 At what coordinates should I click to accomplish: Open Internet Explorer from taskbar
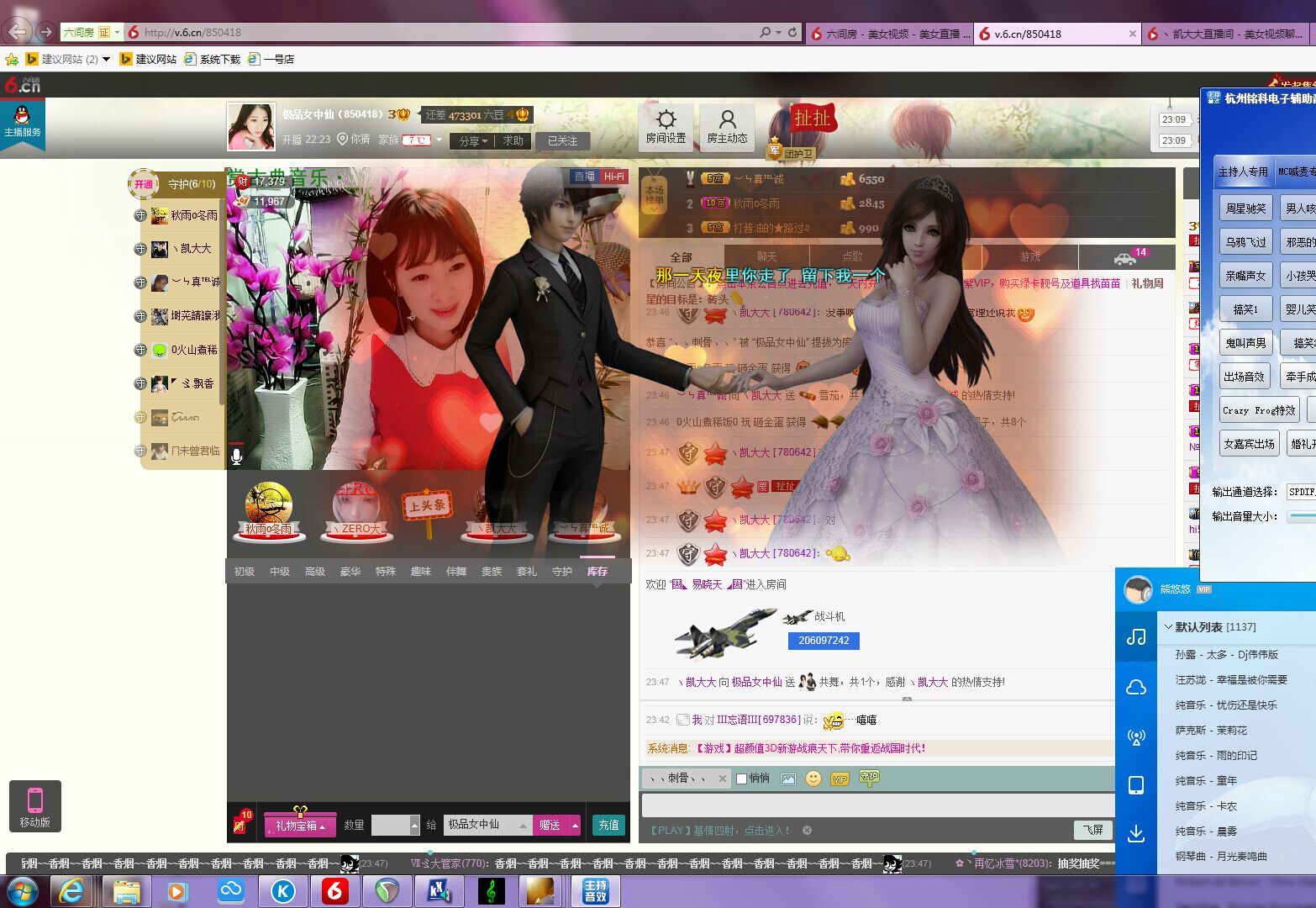[71, 890]
